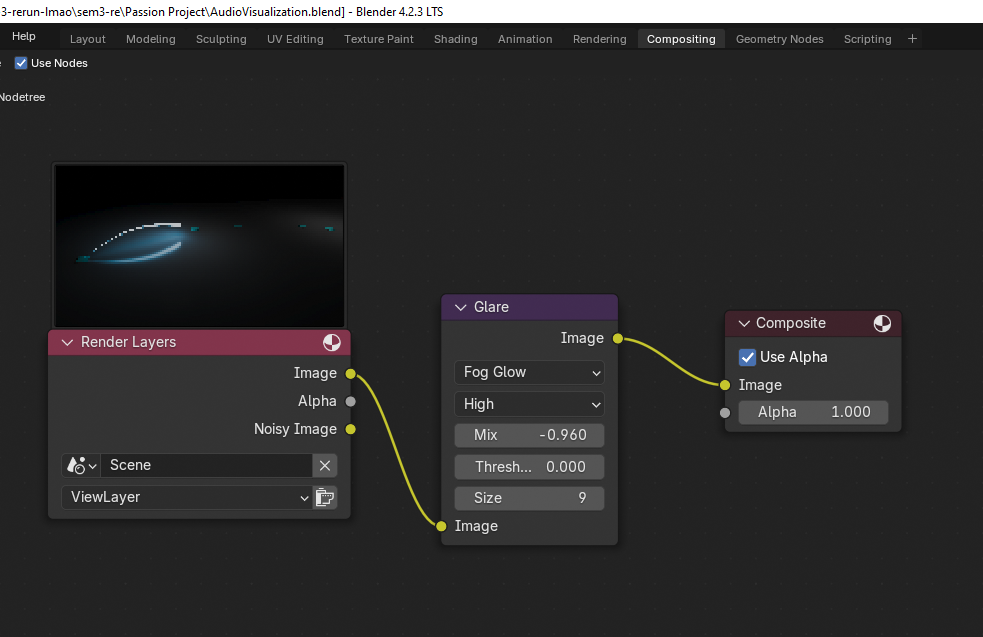Click the Glare node Image output socket
983x637 pixels.
point(618,339)
